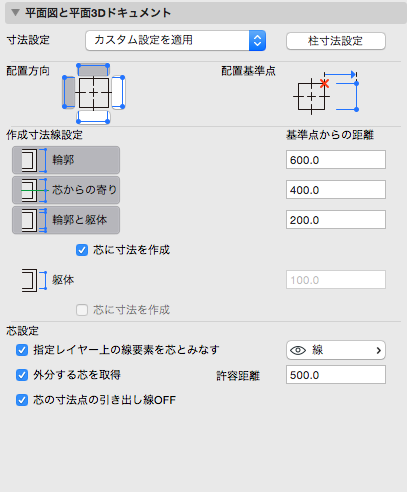Viewport: 407px width, 492px height.
Task: Toggle 指定レイヤー上の線要素を芯とみなす checkbox
Action: point(22,350)
